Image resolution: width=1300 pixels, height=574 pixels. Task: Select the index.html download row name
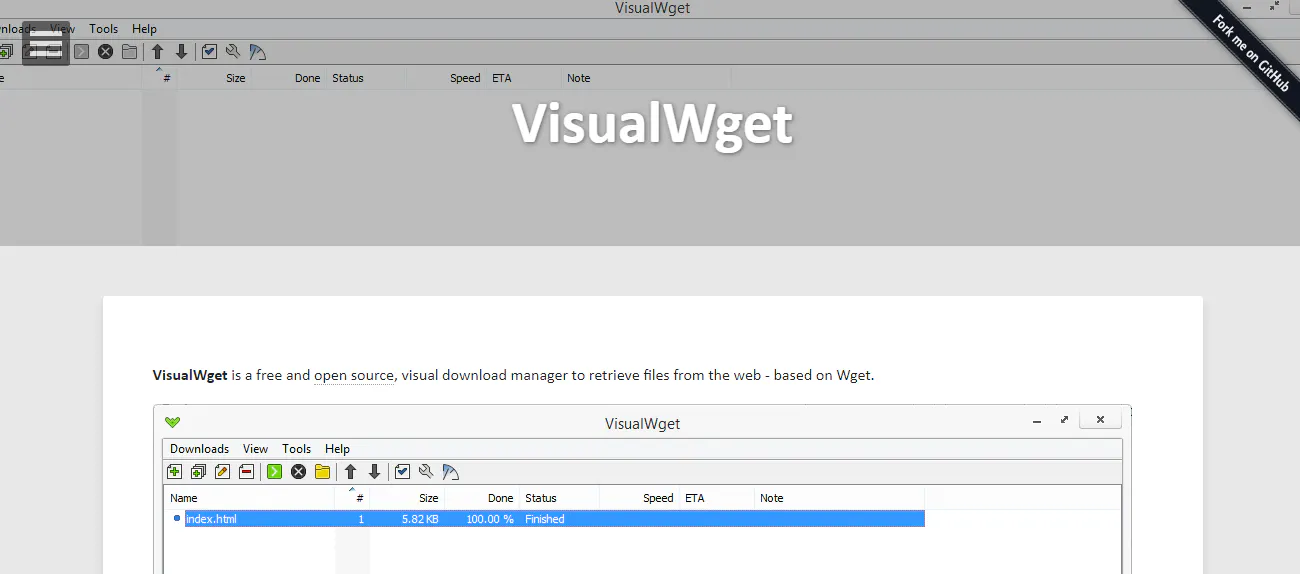tap(211, 519)
